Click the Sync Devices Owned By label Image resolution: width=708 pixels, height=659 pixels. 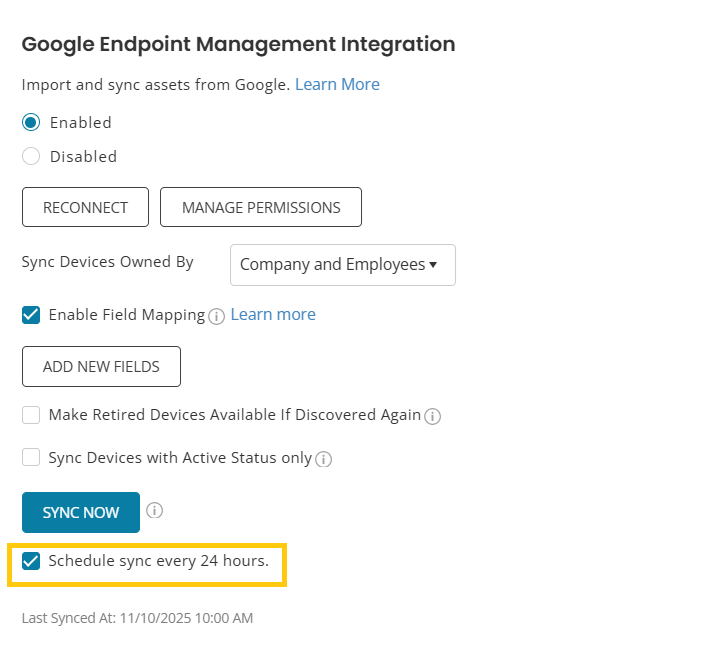(x=107, y=262)
